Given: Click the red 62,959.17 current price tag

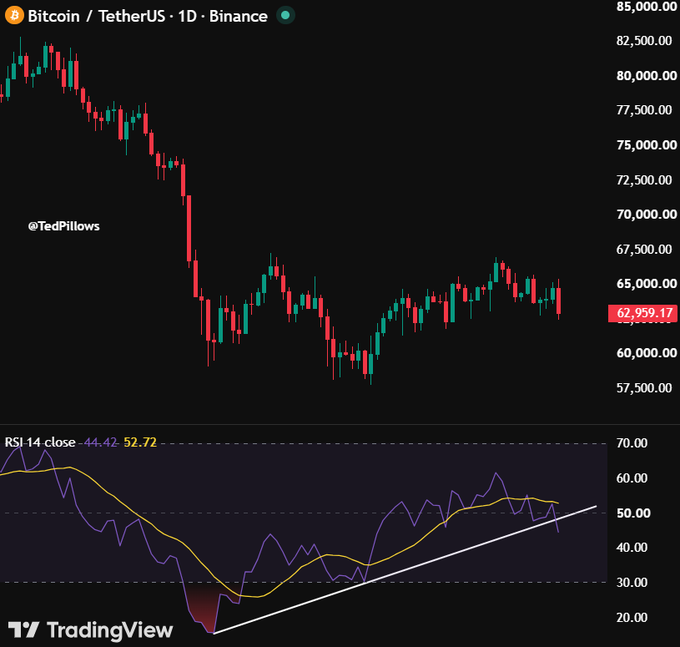Looking at the screenshot, I should pos(643,313).
